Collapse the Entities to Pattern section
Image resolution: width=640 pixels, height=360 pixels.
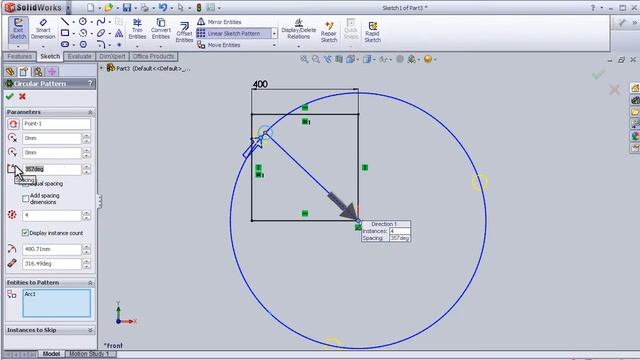click(90, 282)
